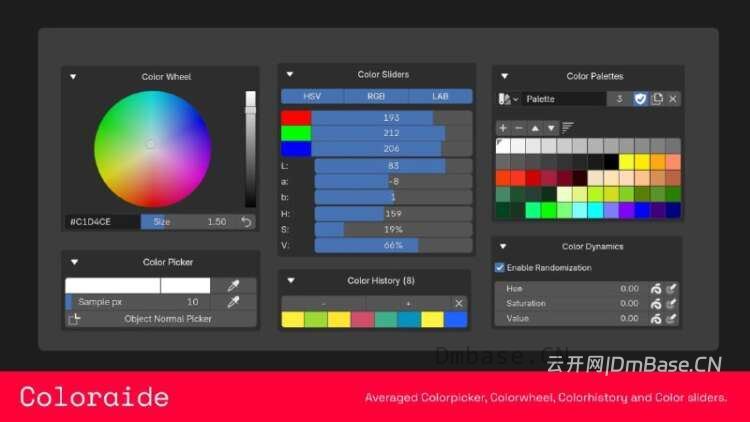The image size is (750, 422).
Task: Toggle the Value pen pressure icon
Action: tap(672, 319)
